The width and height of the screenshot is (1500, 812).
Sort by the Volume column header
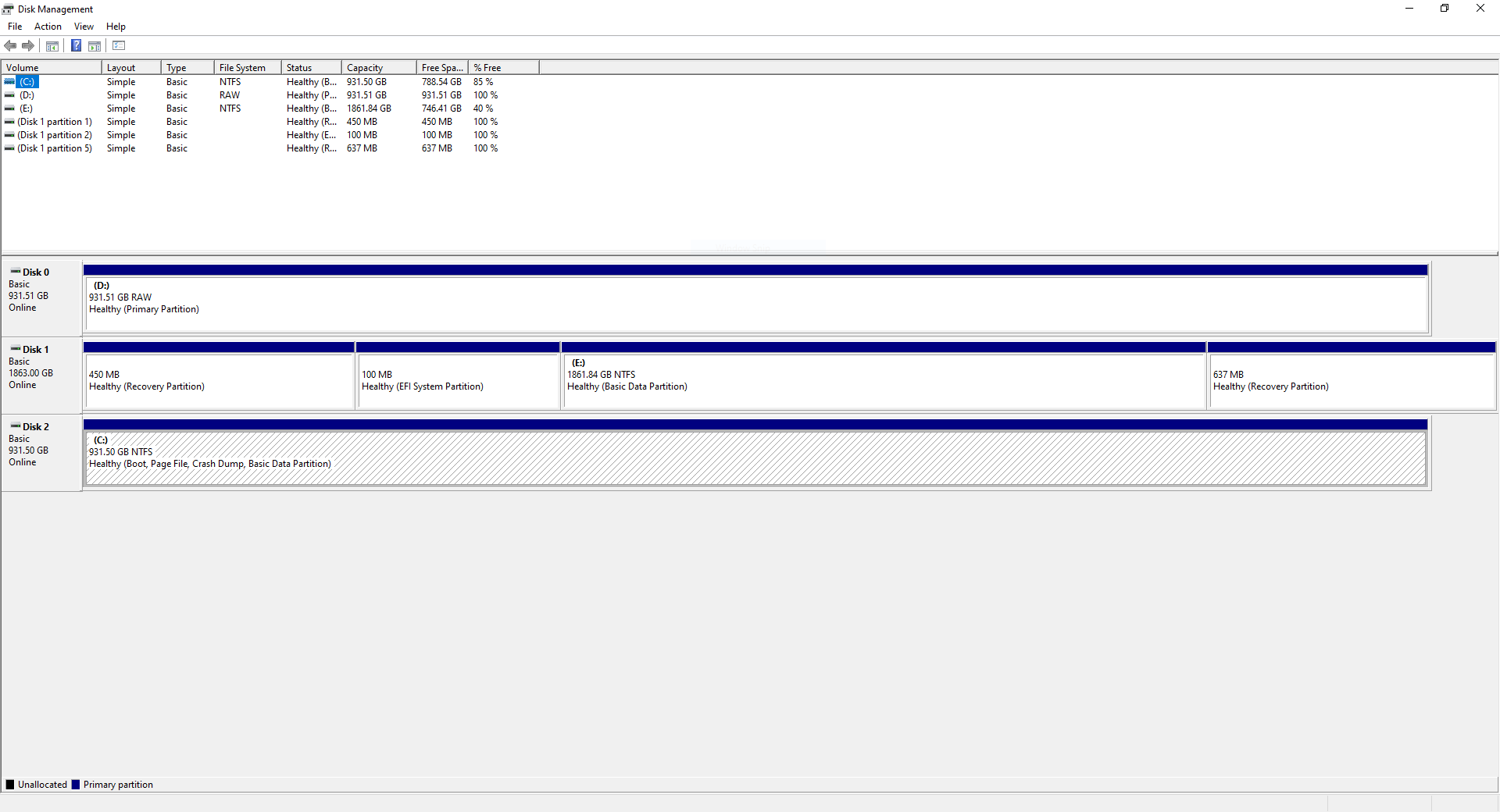pyautogui.click(x=52, y=68)
